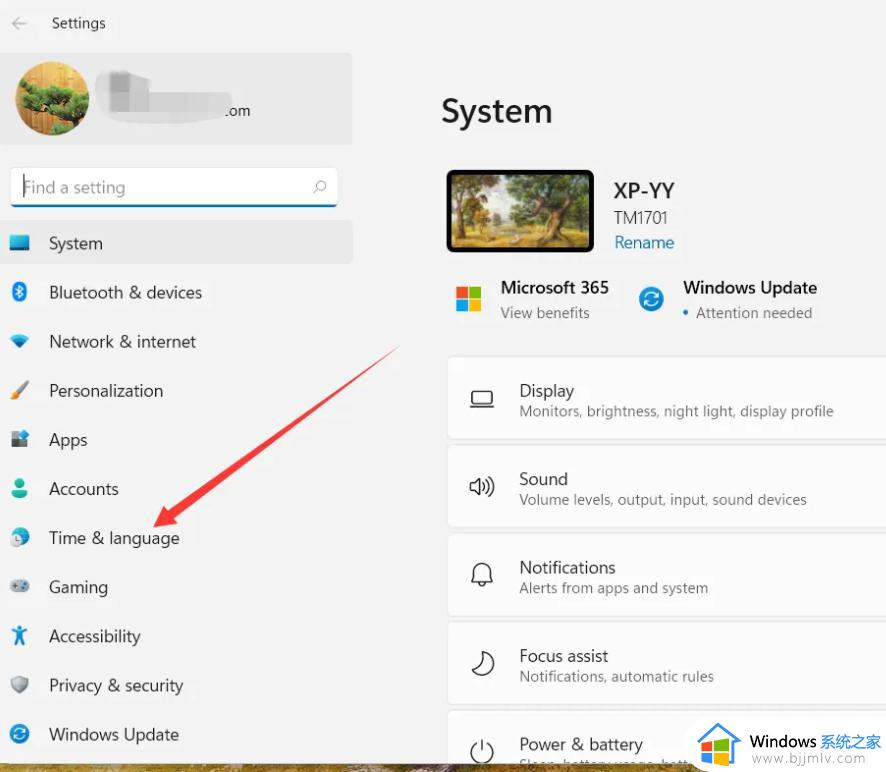Click the Power & battery icon

tap(482, 751)
